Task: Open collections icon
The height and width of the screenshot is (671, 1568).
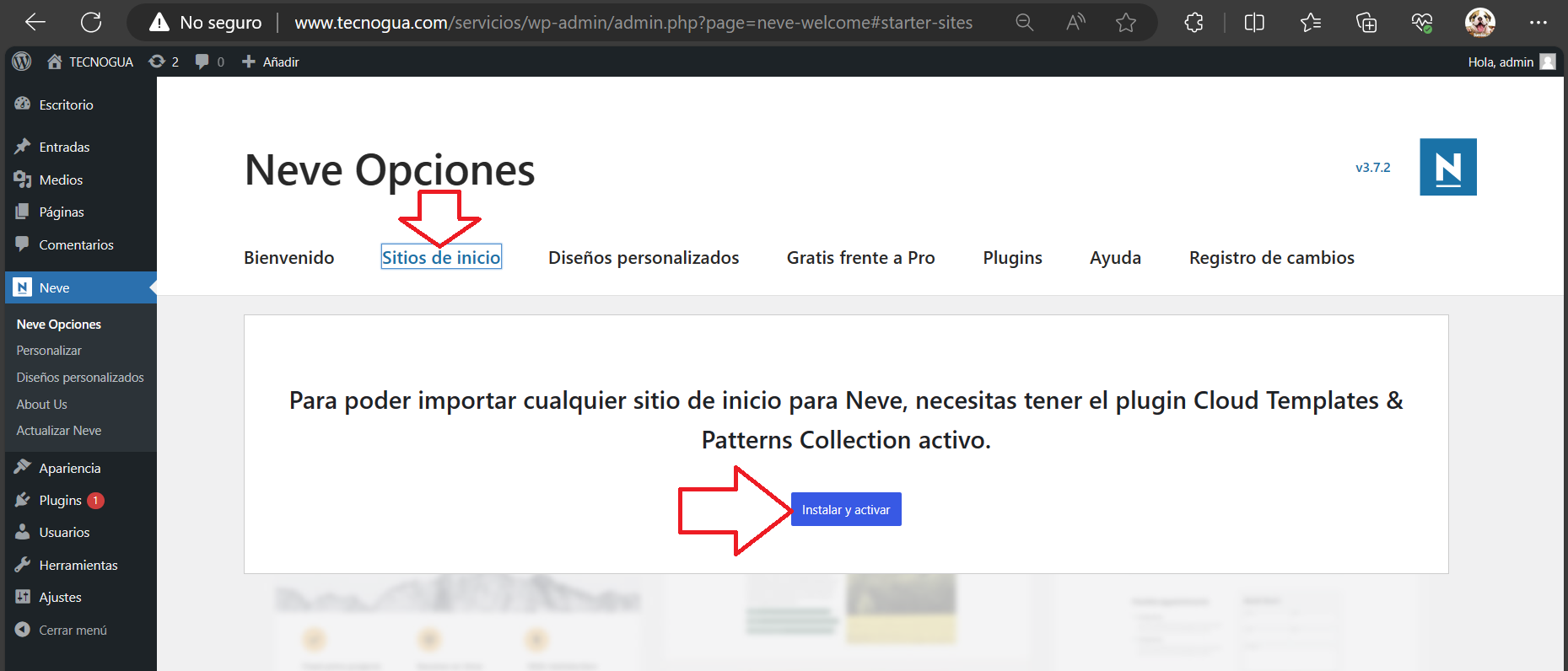Action: (x=1366, y=23)
